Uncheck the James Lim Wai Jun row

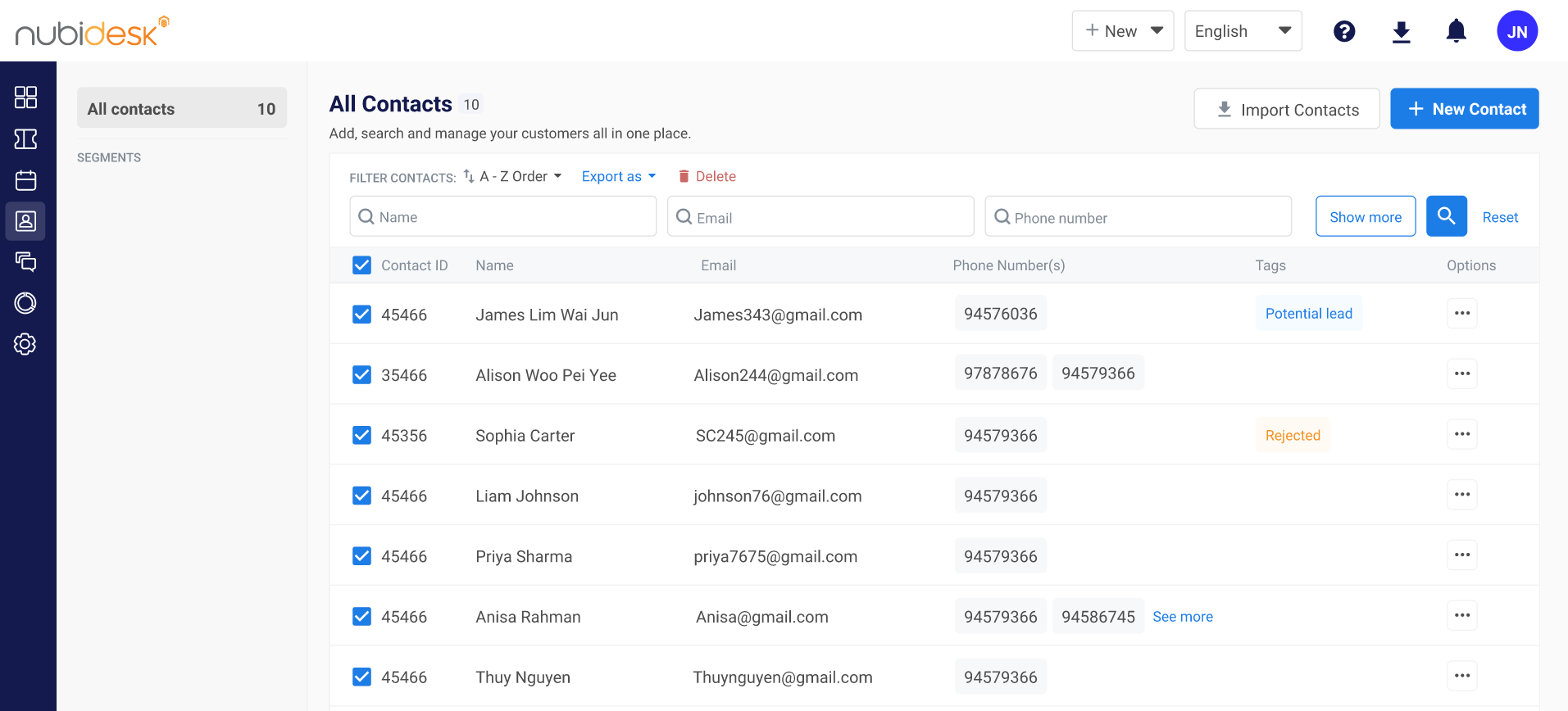[x=361, y=315]
